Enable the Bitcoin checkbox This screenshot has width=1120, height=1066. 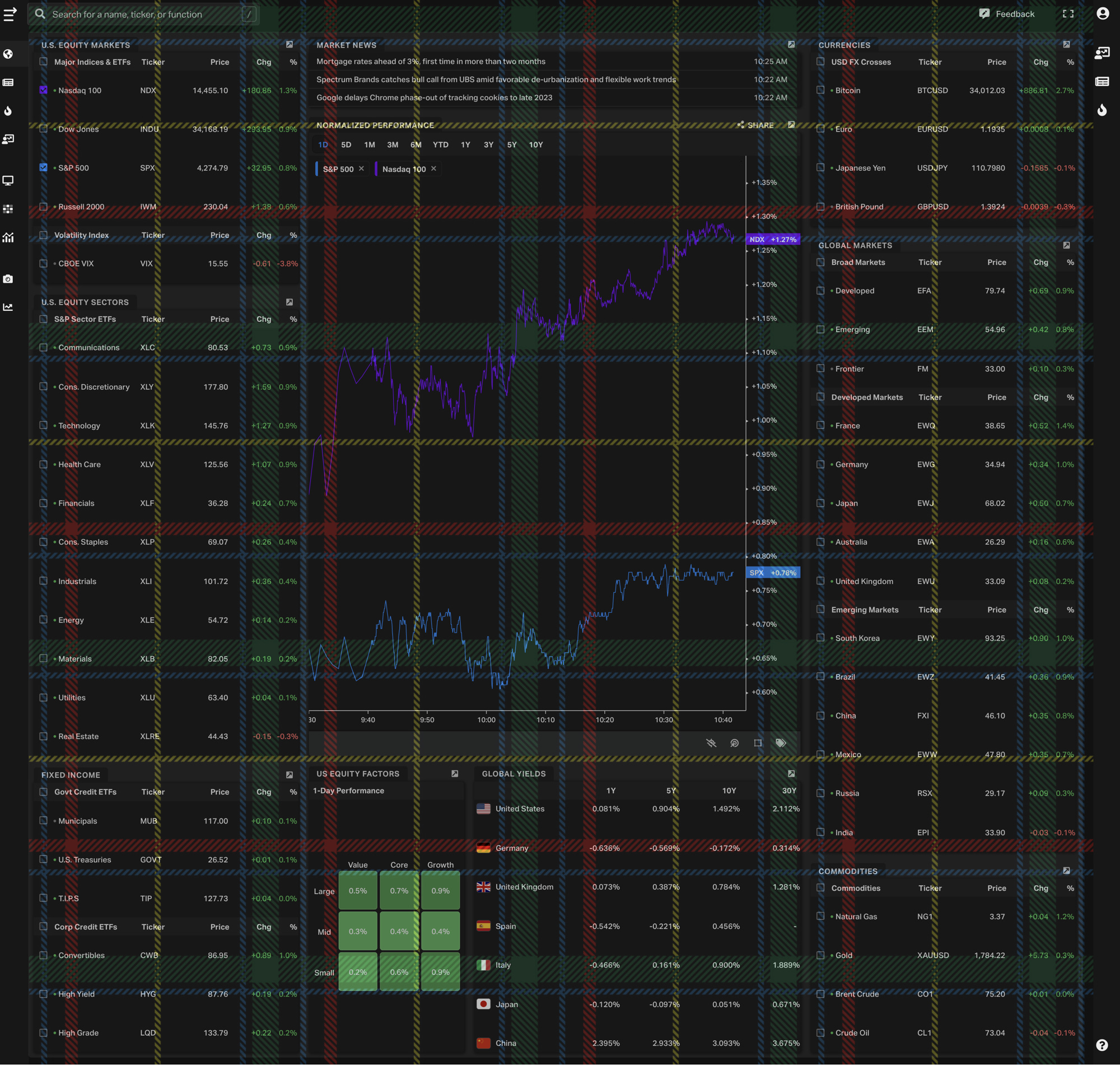pyautogui.click(x=820, y=90)
